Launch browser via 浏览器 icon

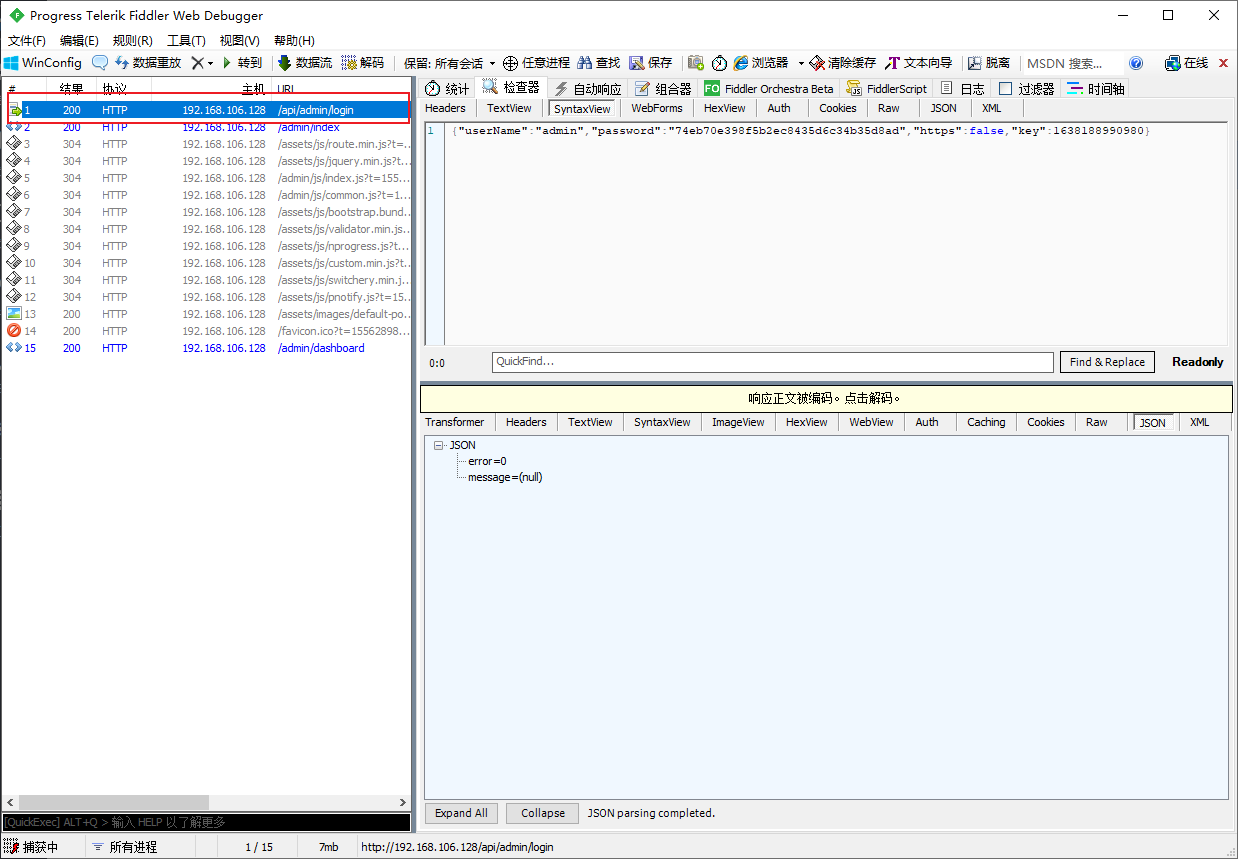click(x=760, y=63)
